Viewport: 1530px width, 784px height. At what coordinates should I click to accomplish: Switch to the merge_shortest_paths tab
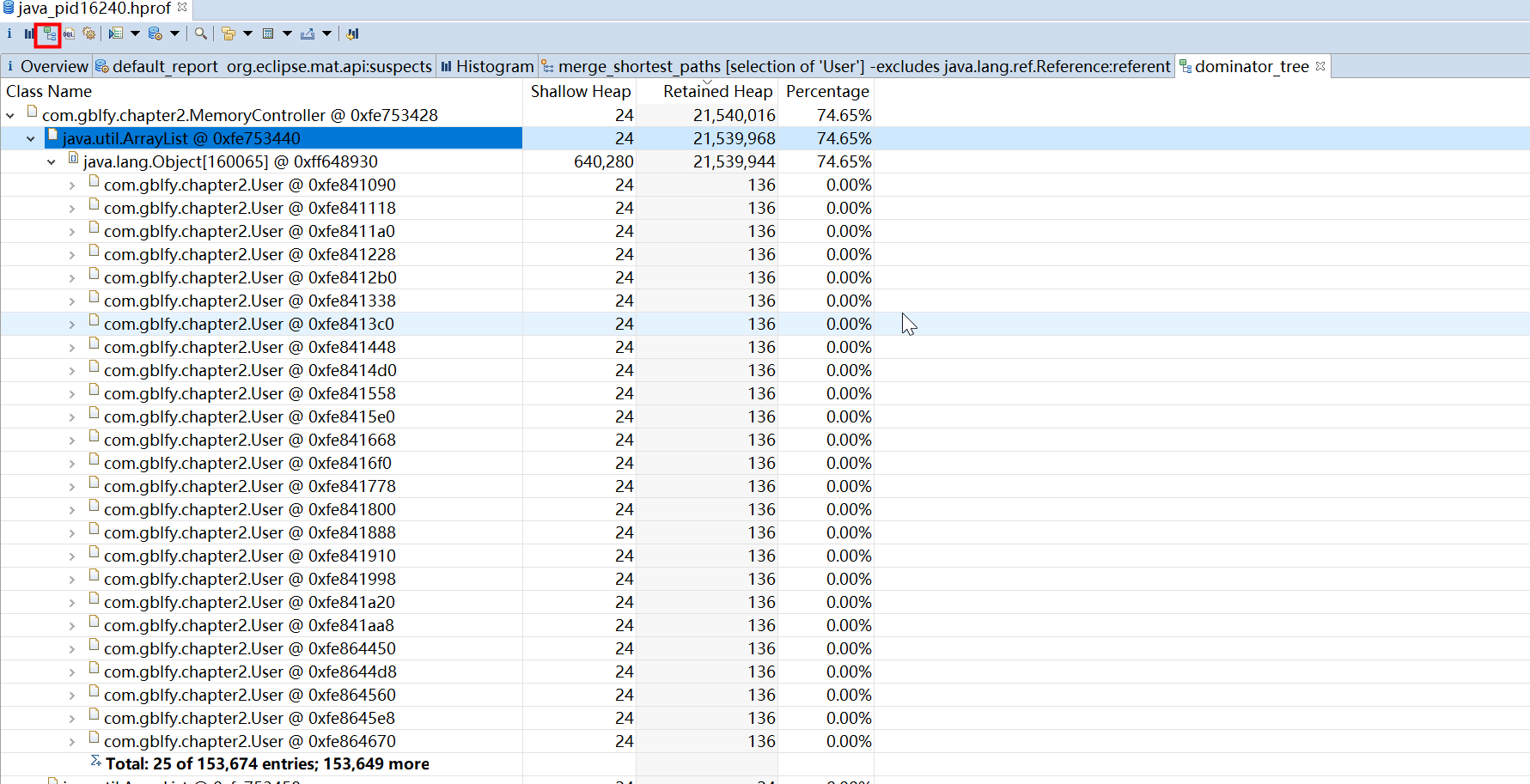856,66
